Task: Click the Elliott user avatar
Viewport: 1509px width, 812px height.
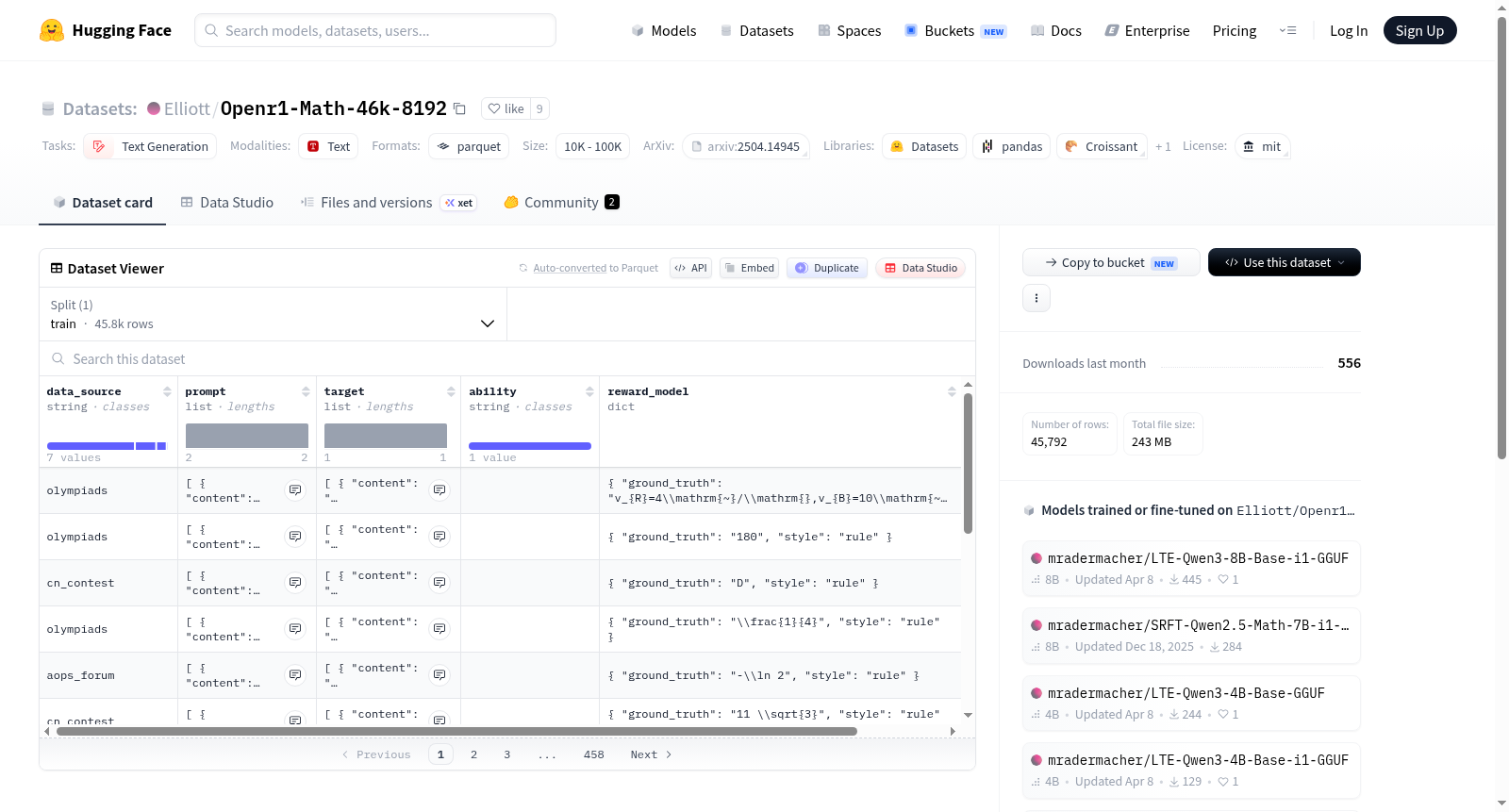Action: tap(154, 108)
